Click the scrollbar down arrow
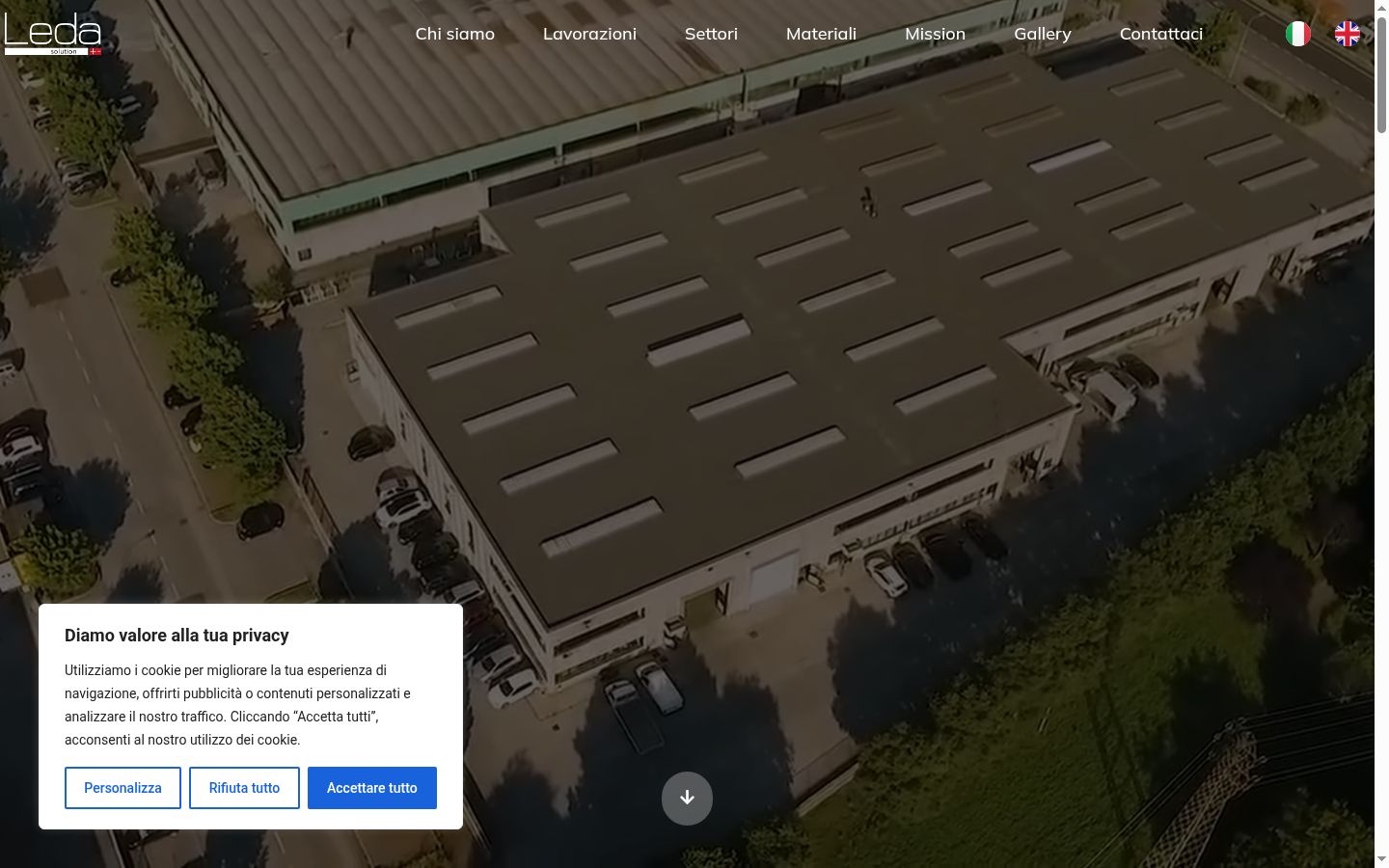1389x868 pixels. tap(1381, 859)
